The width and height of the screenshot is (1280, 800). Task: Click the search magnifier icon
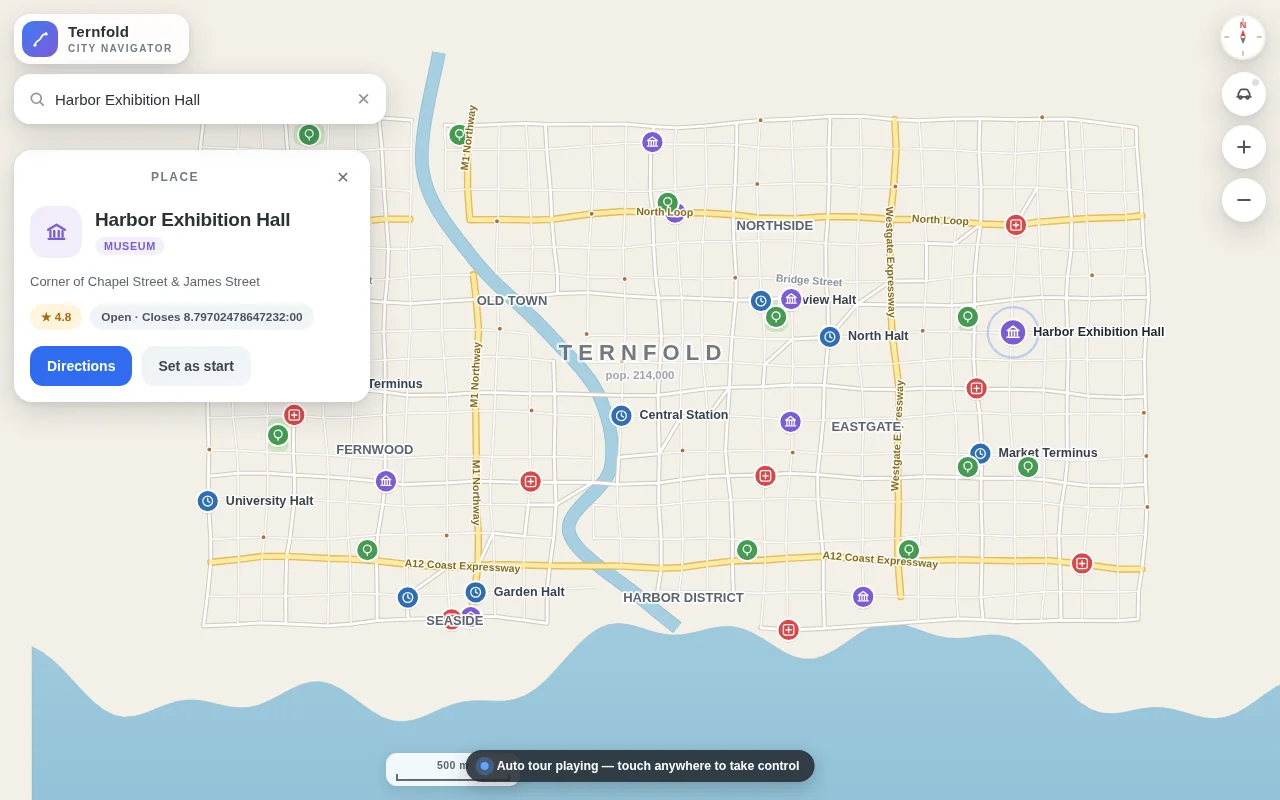[x=37, y=99]
